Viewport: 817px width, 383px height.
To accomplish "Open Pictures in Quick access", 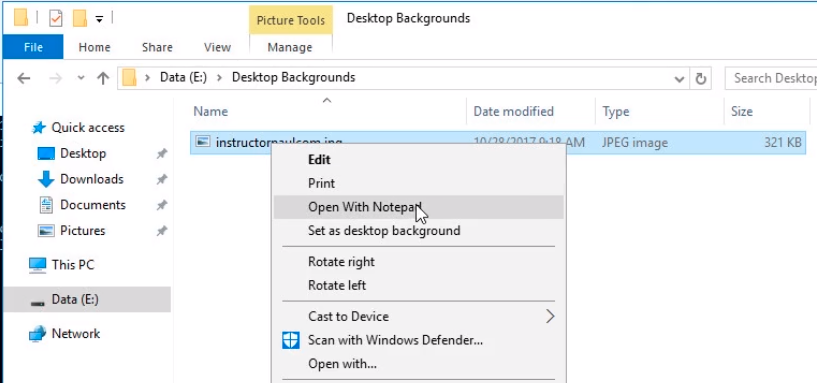I will tap(82, 230).
